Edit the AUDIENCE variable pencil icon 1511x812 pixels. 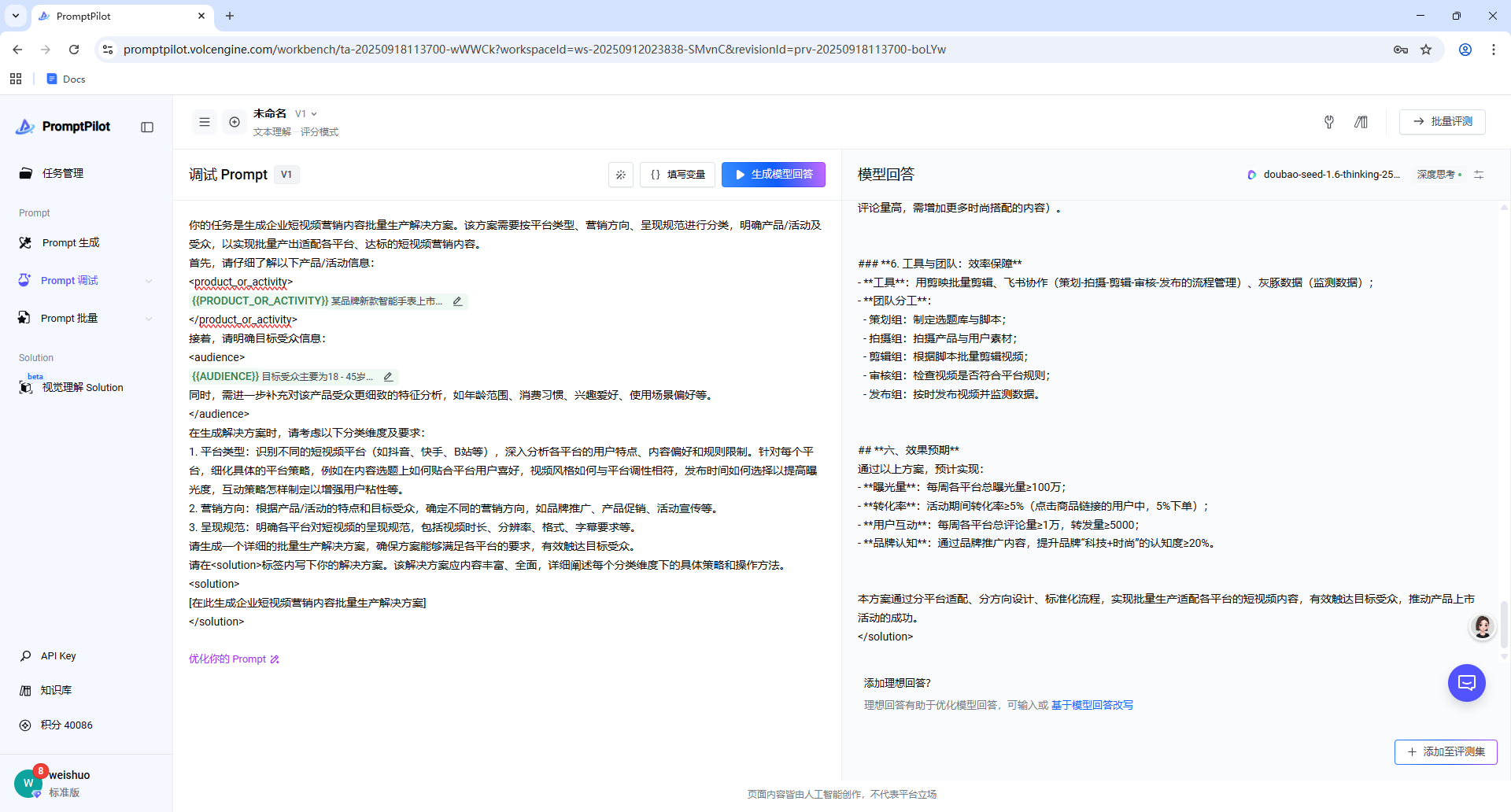388,377
